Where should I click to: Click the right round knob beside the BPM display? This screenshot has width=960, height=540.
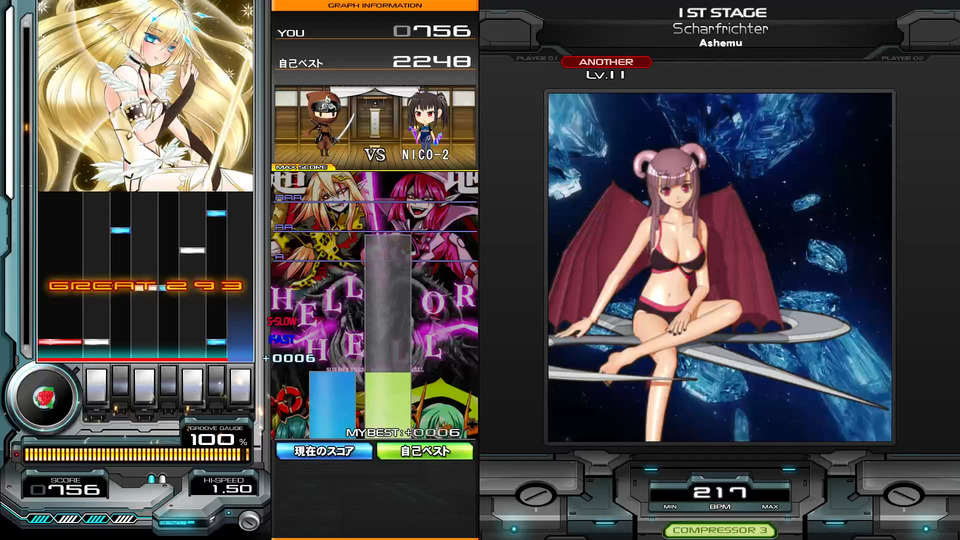click(x=903, y=495)
